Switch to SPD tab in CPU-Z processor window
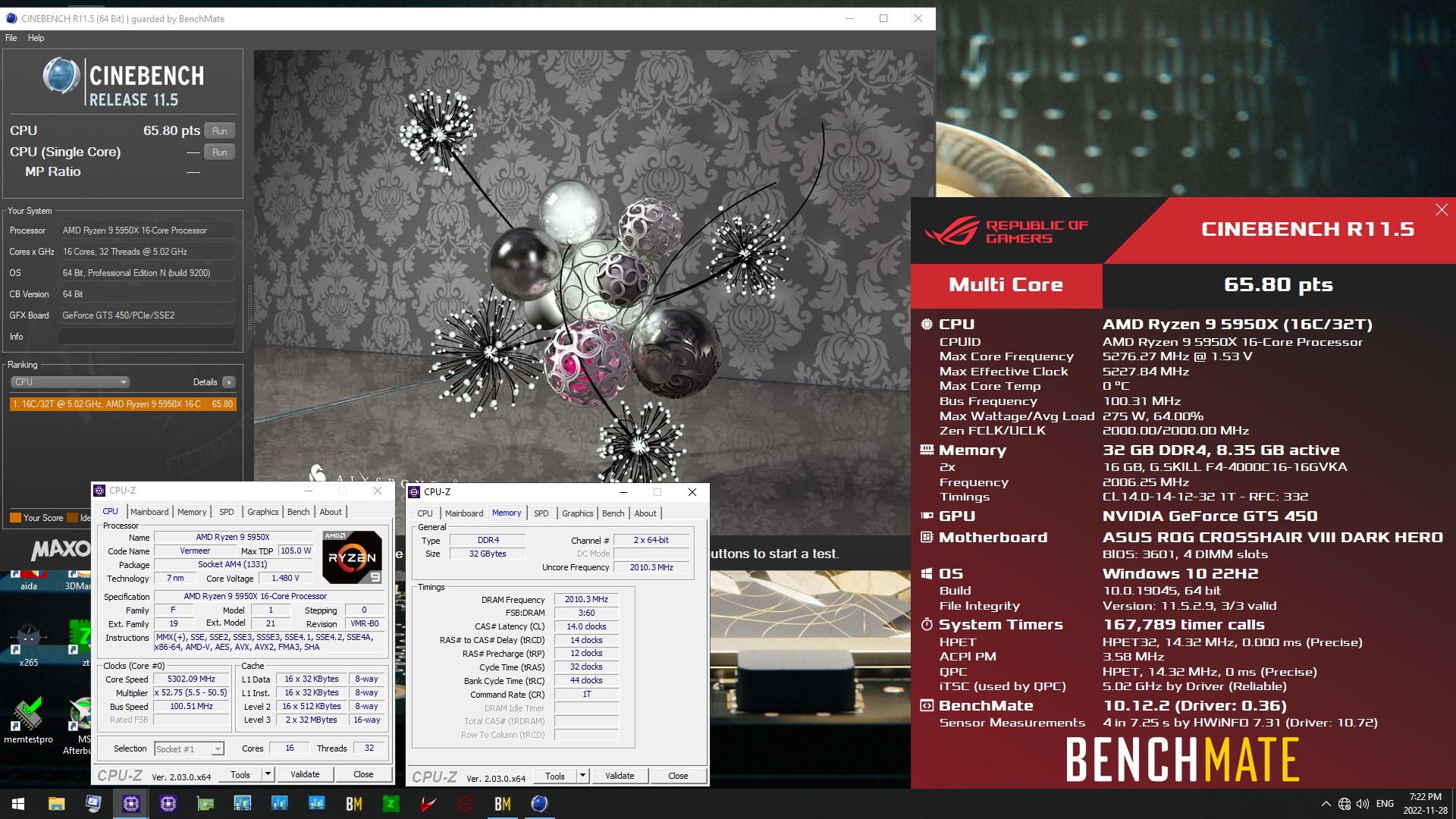The height and width of the screenshot is (819, 1456). tap(227, 512)
